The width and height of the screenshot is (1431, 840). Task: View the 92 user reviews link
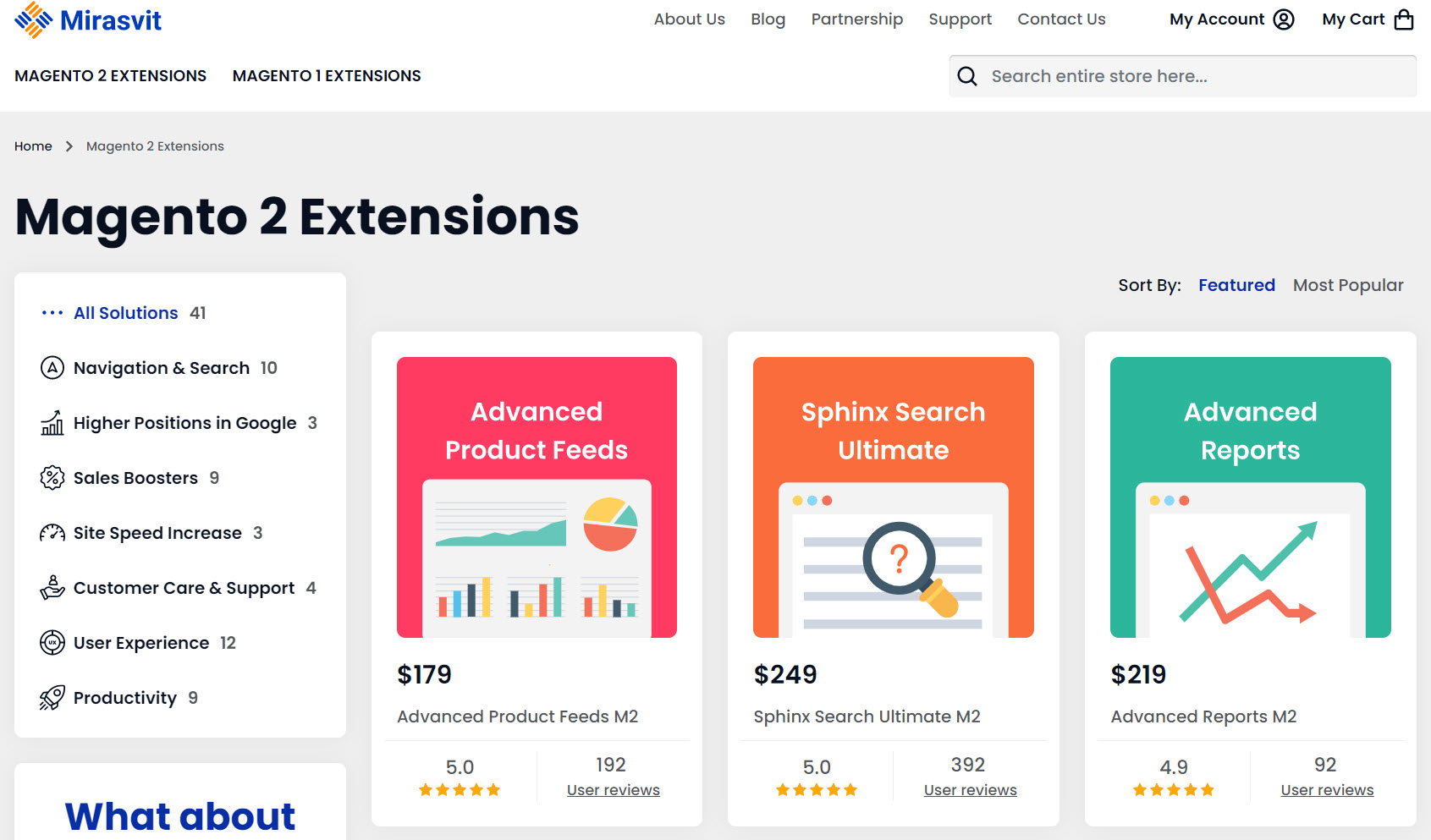1328,790
